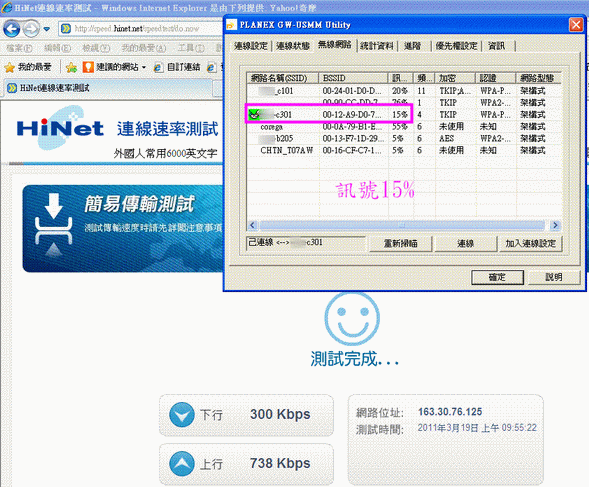Click the 說明 help button
The height and width of the screenshot is (487, 589).
(554, 277)
